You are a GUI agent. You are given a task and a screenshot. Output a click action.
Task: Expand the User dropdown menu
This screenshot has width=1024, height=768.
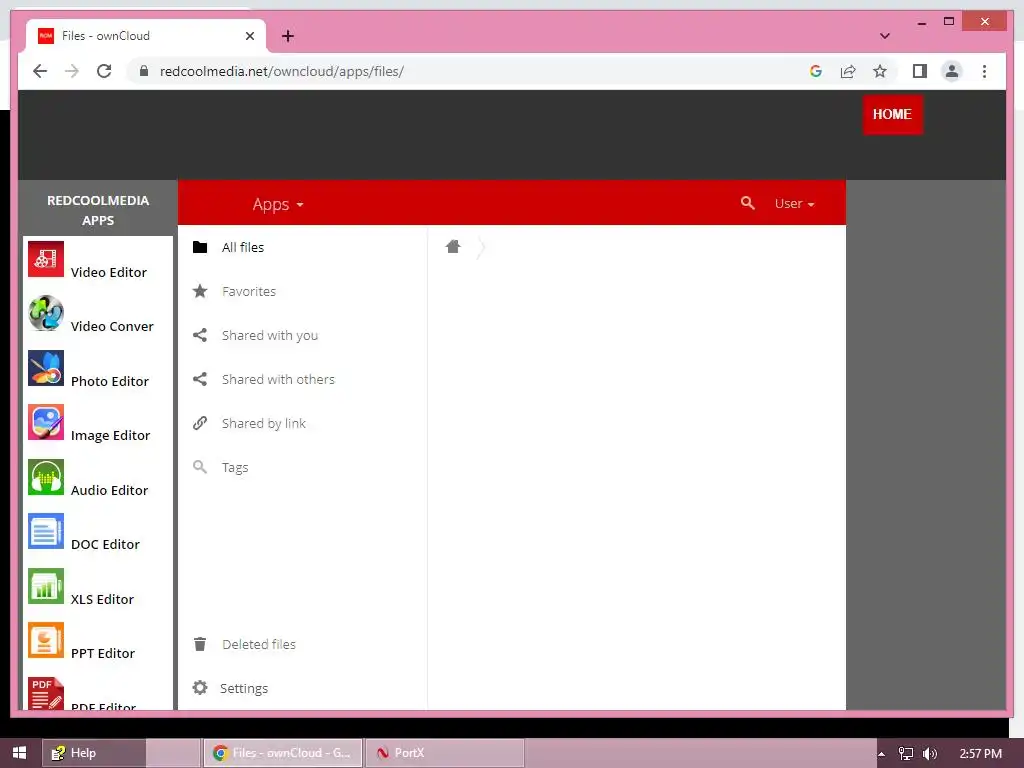794,204
